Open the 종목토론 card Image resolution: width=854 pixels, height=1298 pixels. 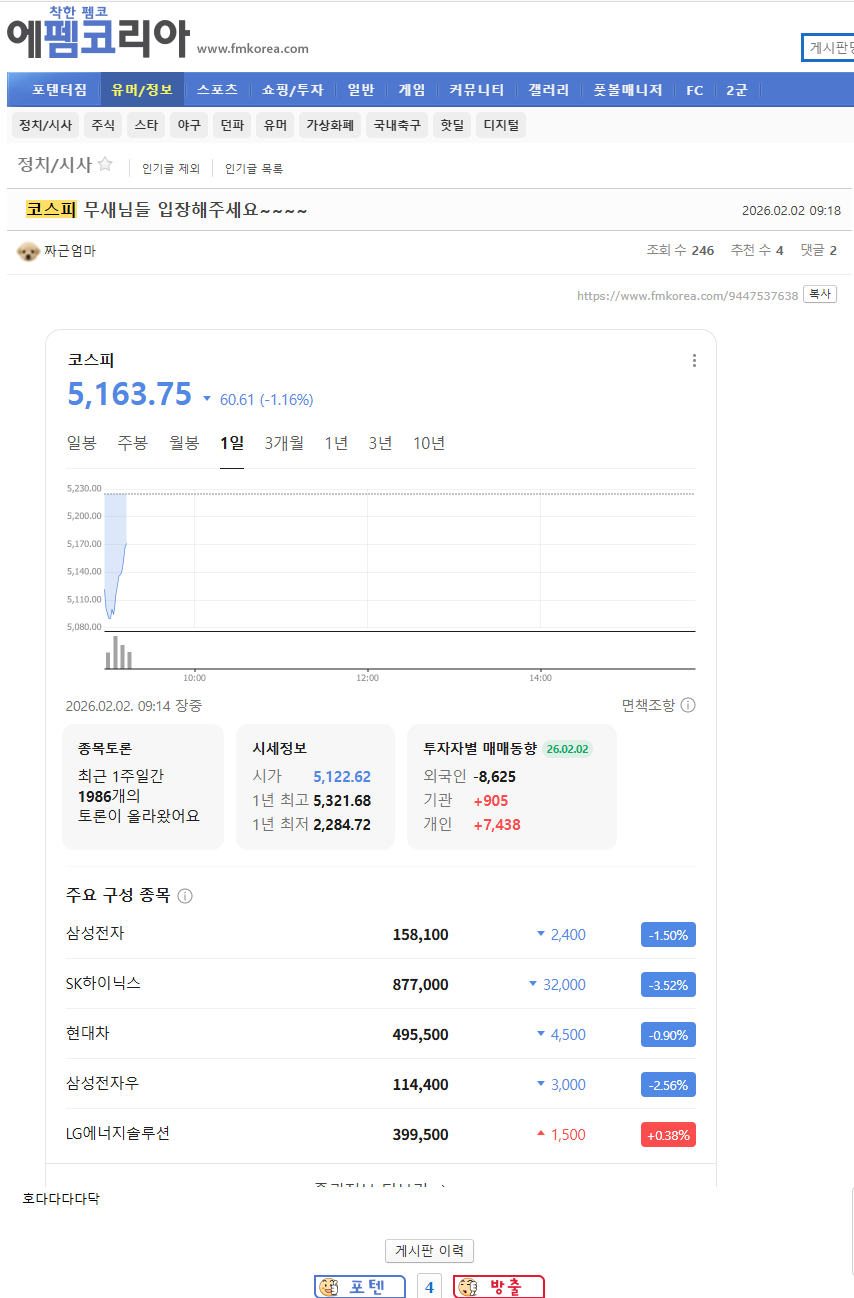pos(143,787)
